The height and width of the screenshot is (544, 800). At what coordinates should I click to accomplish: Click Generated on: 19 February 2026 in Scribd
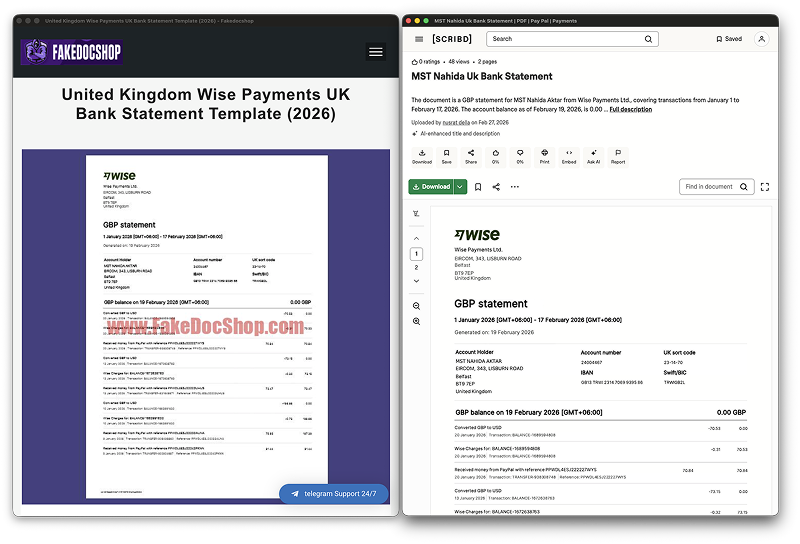coord(494,332)
